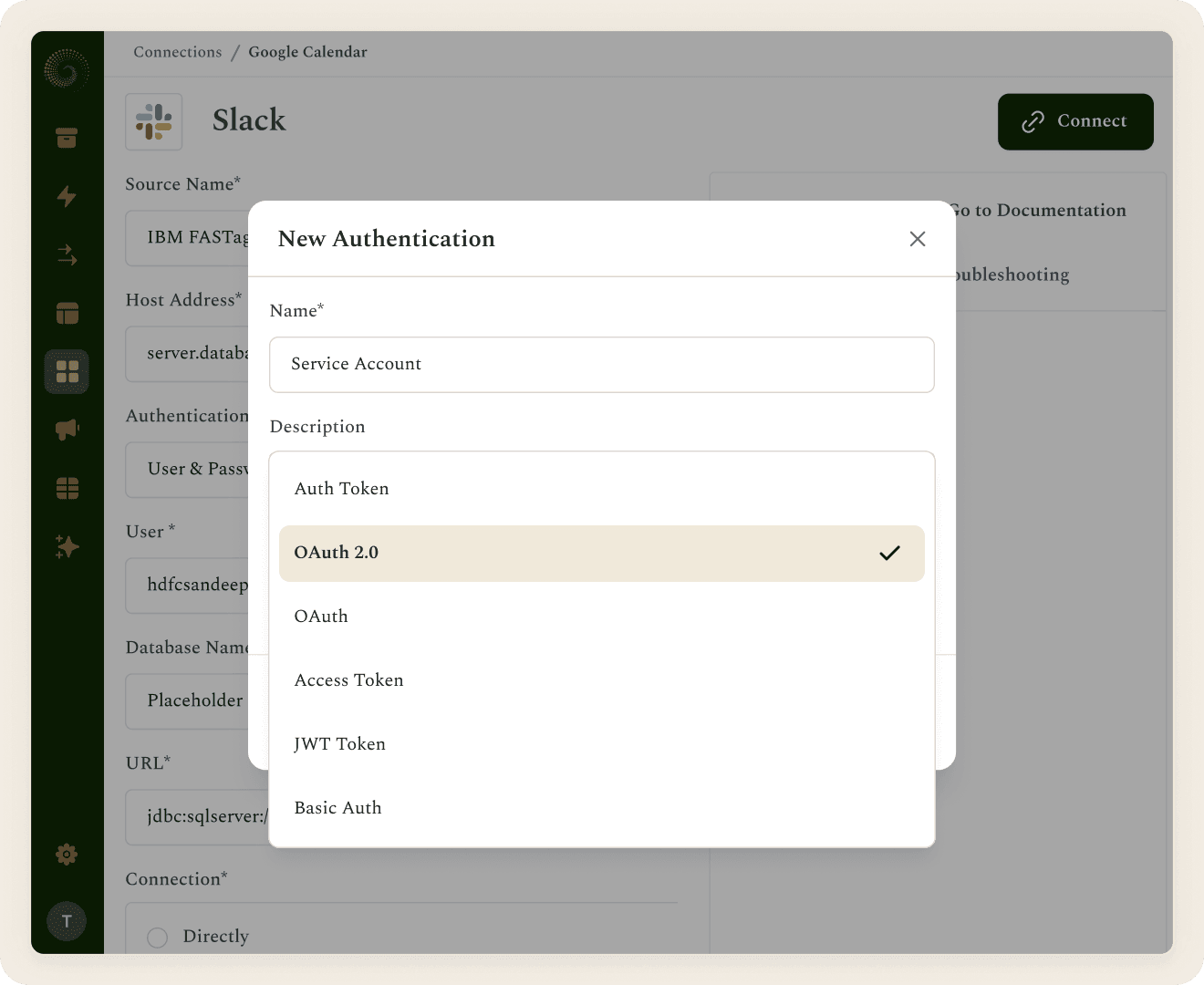Open the user avatar T
The width and height of the screenshot is (1204, 985).
[67, 921]
